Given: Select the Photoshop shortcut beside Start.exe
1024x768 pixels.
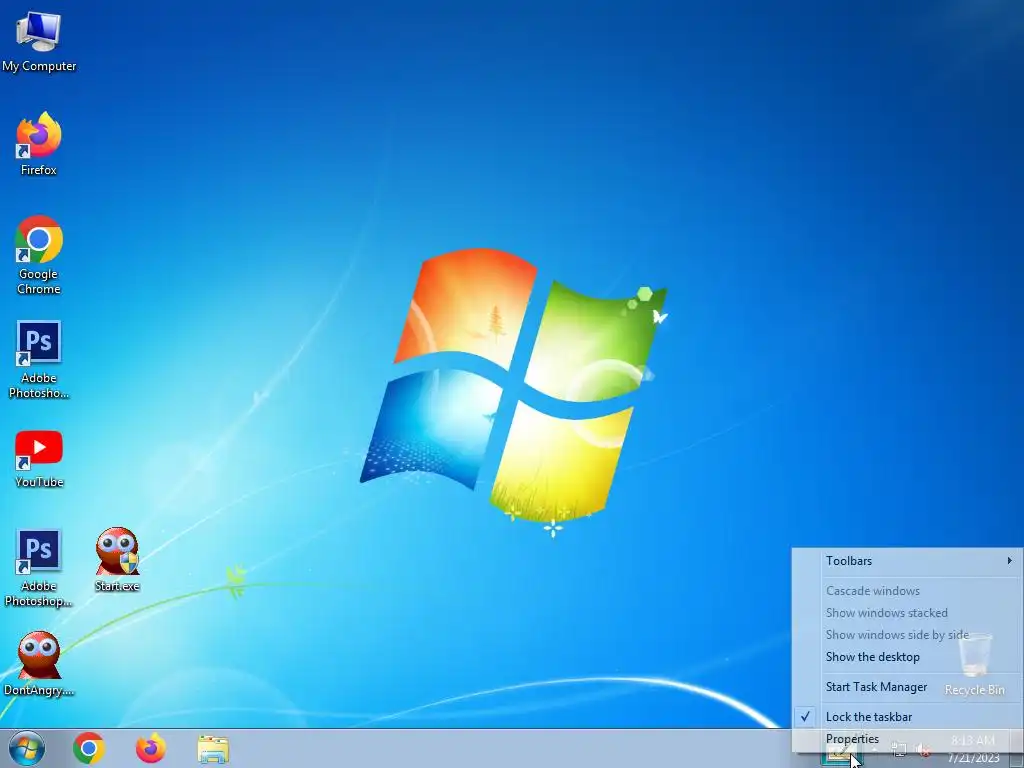Looking at the screenshot, I should pos(39,568).
